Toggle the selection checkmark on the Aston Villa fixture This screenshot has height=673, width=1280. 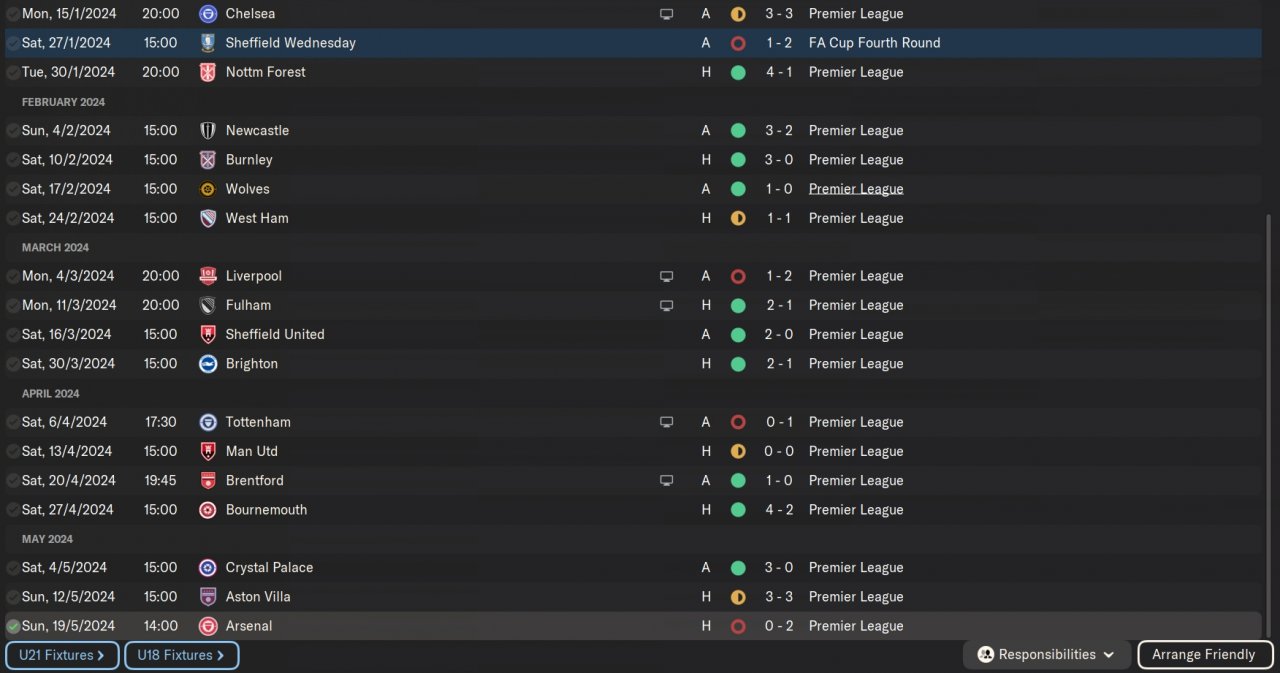13,597
